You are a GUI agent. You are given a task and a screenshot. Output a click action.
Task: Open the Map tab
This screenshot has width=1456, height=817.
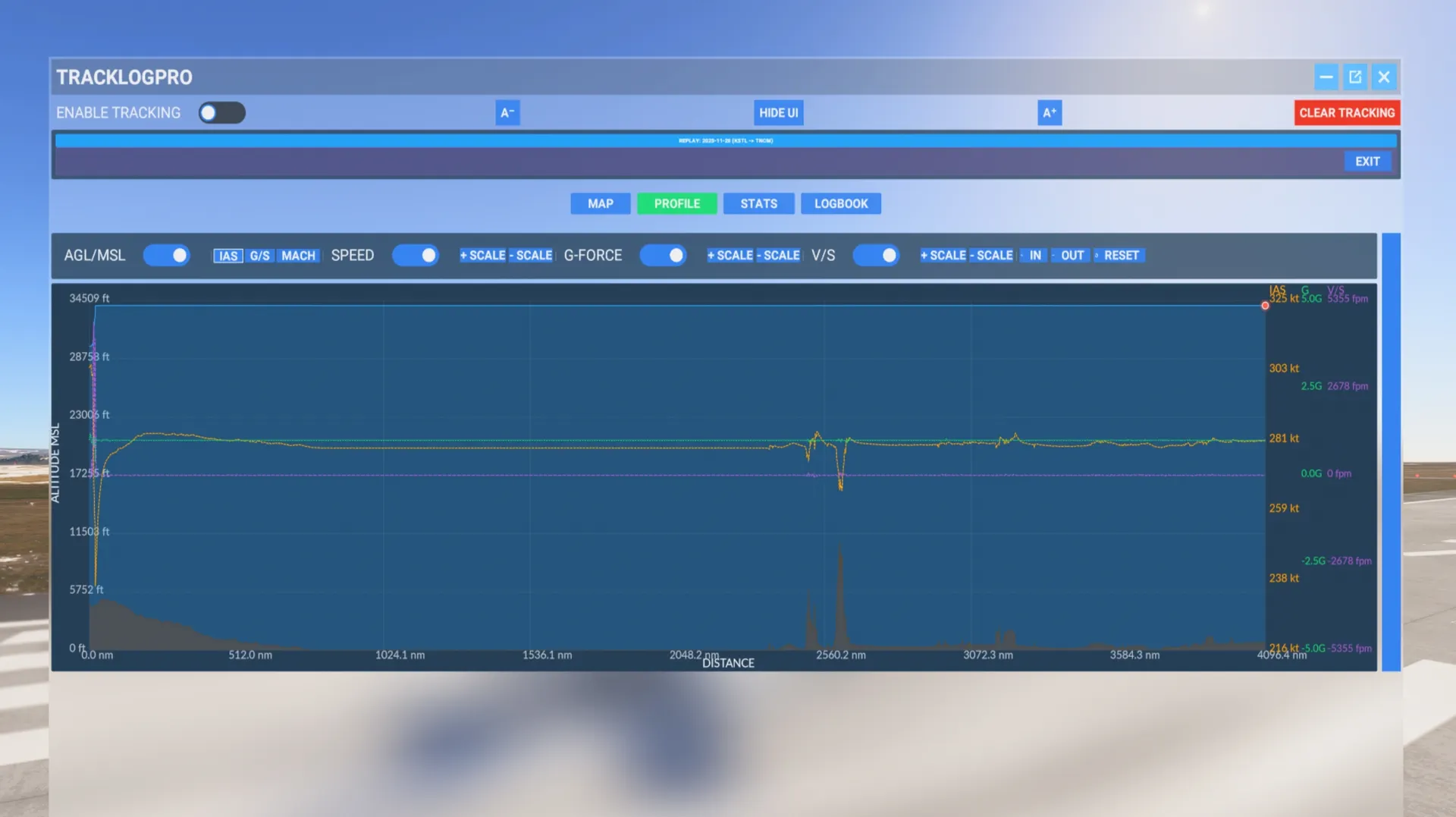[x=600, y=203]
